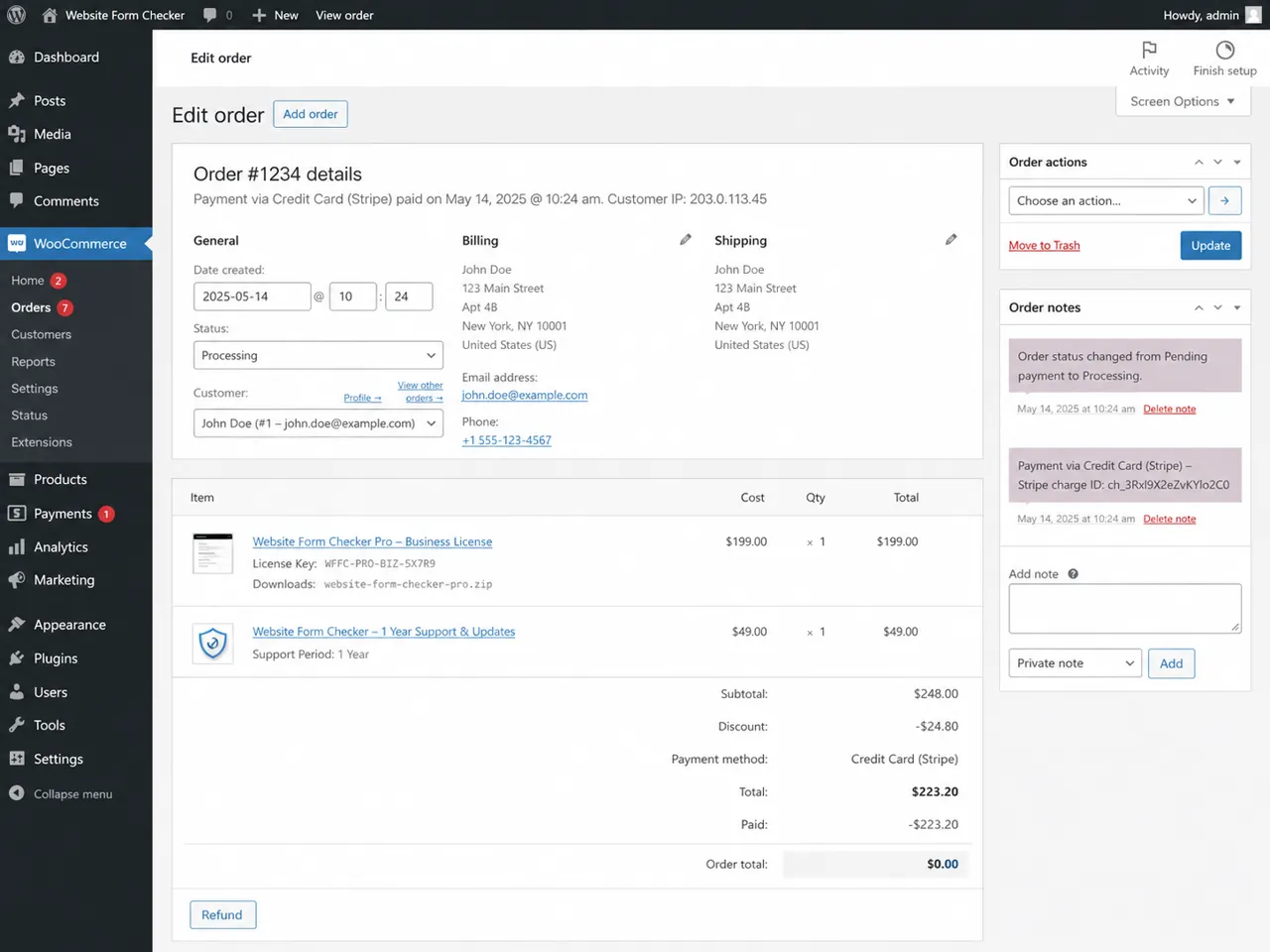1270x952 pixels.
Task: Click the Comments icon in sidebar
Action: point(17,200)
